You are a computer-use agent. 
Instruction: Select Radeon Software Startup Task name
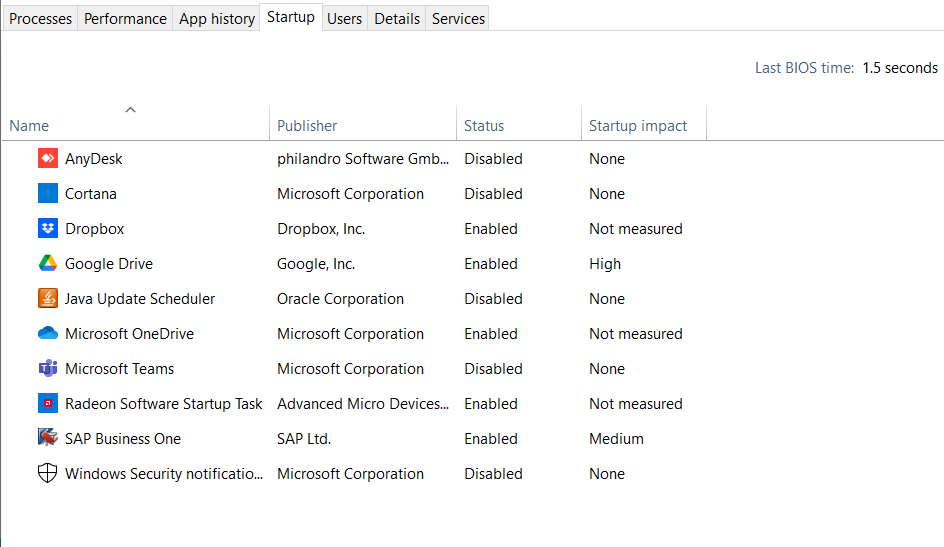point(164,404)
